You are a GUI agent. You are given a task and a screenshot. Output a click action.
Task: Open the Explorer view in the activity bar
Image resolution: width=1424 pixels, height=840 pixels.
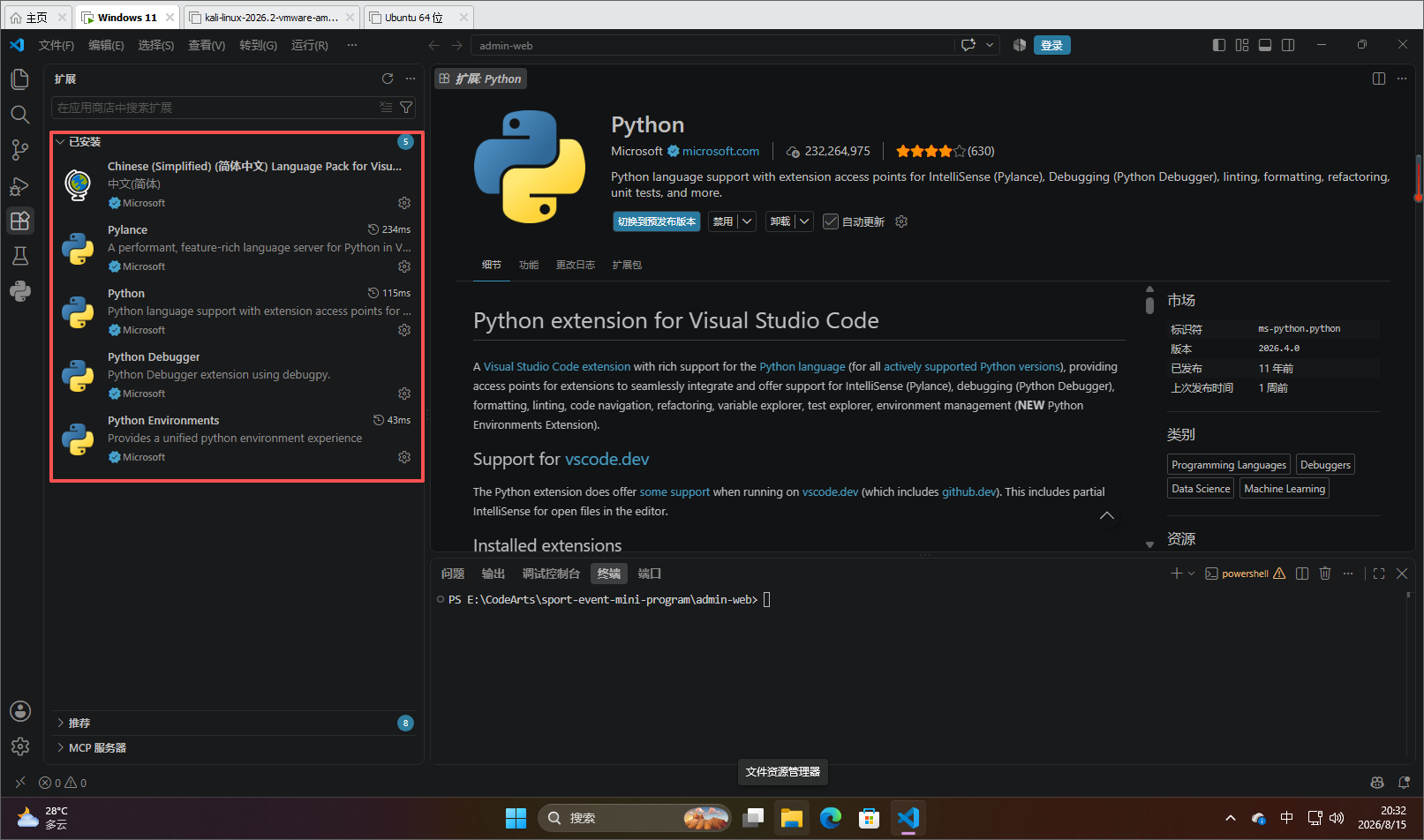(19, 79)
